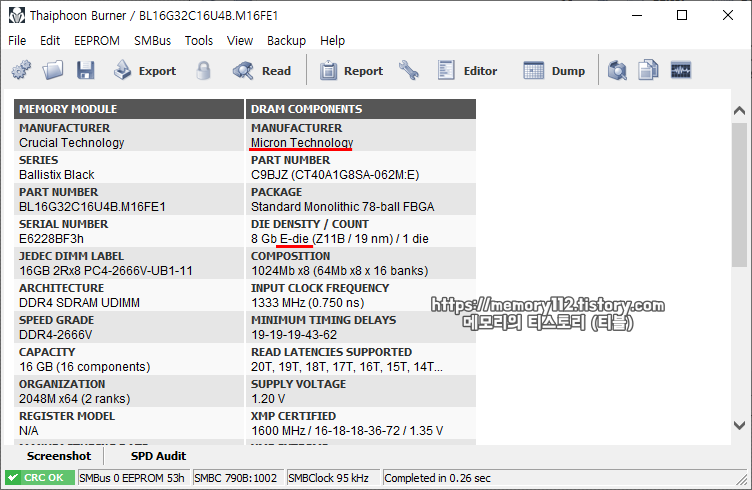Save dump using the floppy disk icon
The width and height of the screenshot is (752, 490).
click(85, 70)
